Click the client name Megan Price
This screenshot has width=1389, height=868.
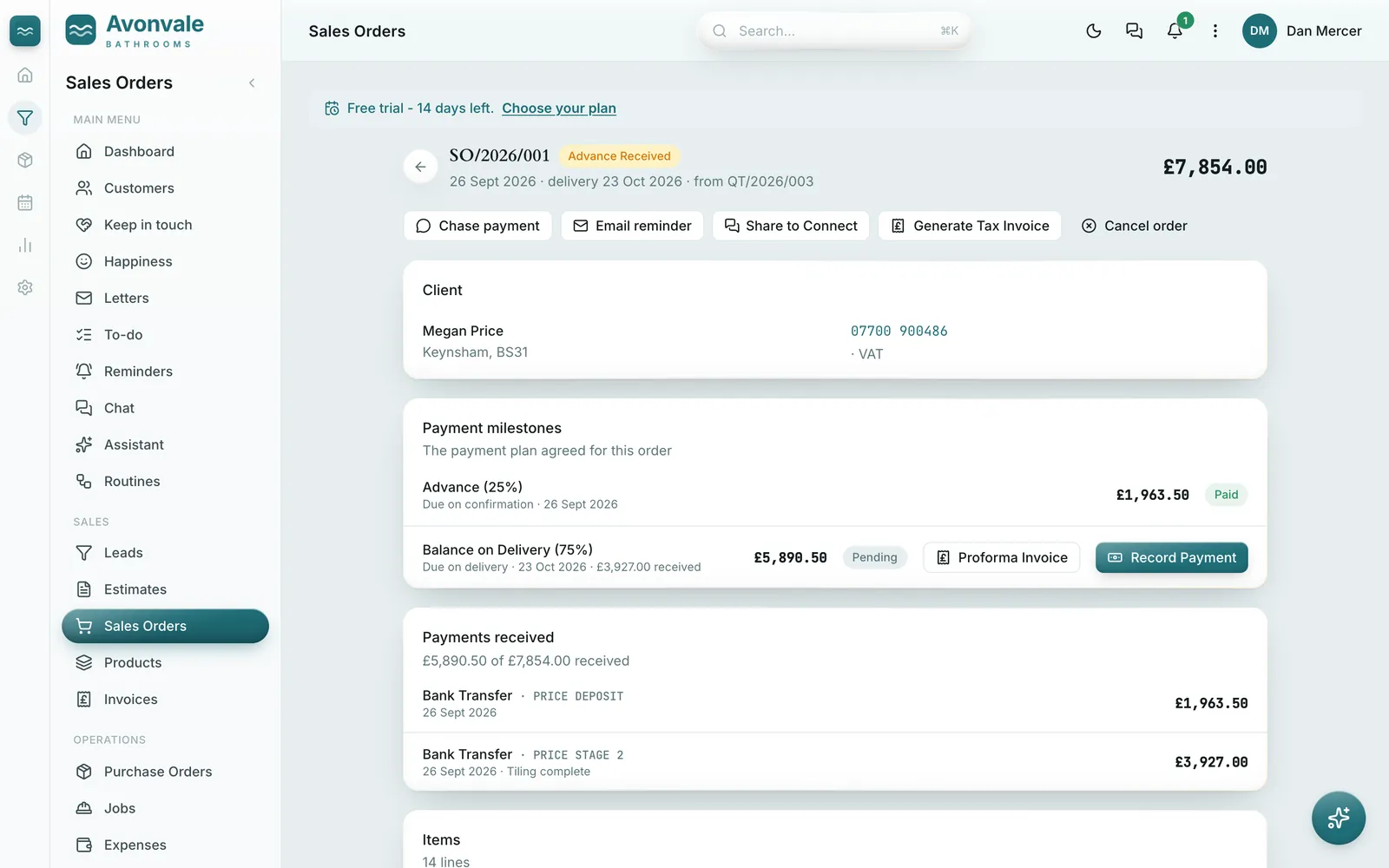click(x=463, y=331)
